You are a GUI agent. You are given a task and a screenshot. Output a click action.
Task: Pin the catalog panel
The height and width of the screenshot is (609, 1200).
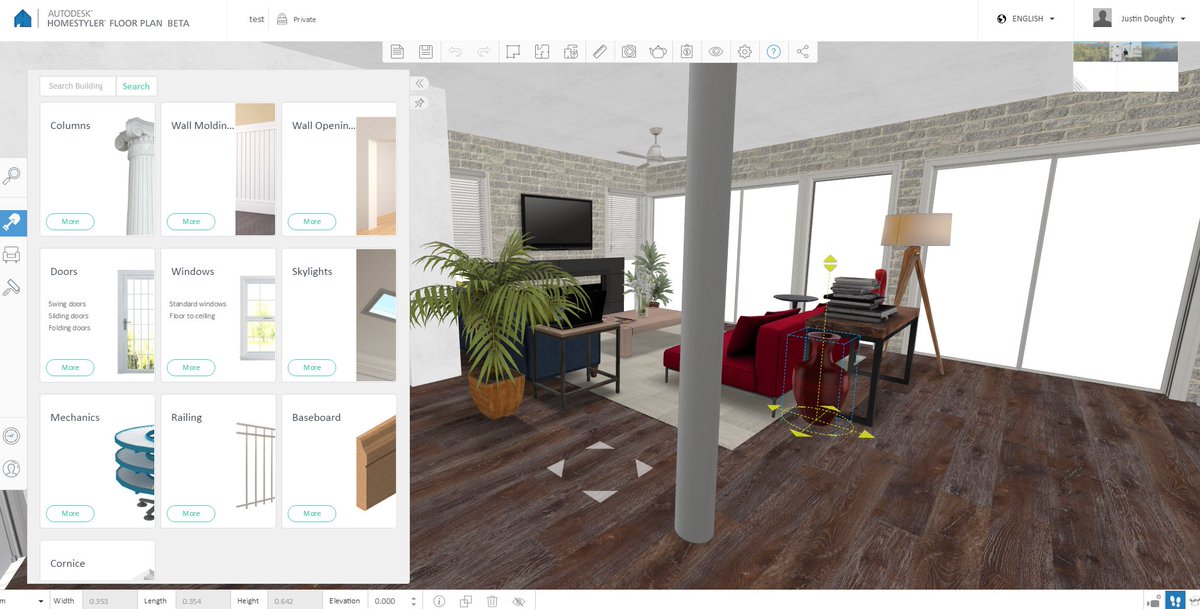pos(420,103)
